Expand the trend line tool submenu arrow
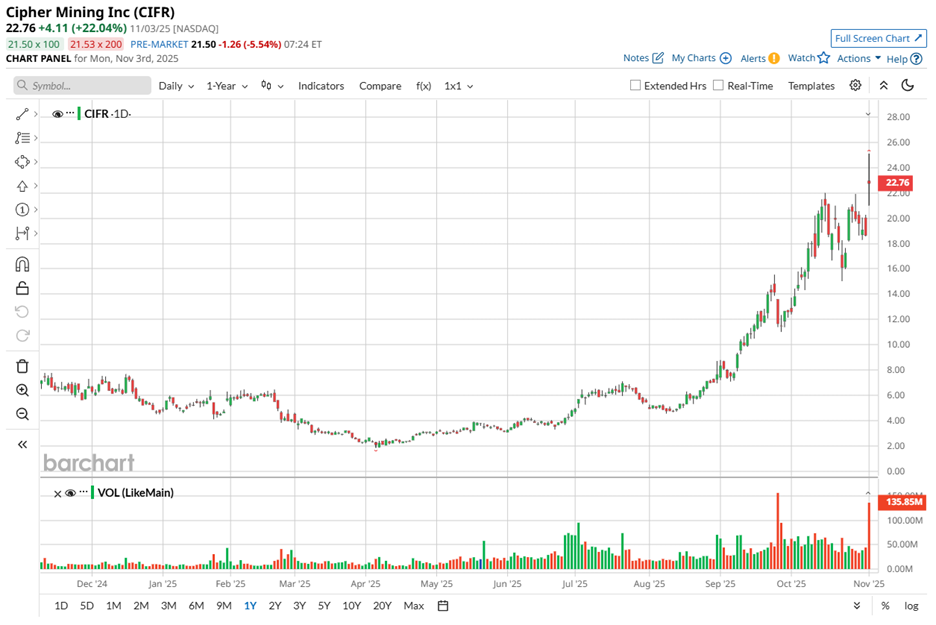This screenshot has width=936, height=625. [x=36, y=114]
